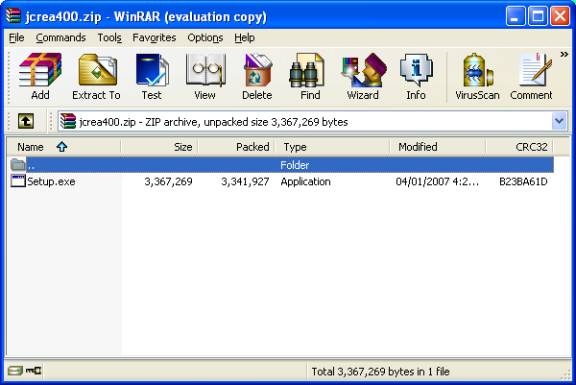Click size value 3,367,269 for Setup.exe
The width and height of the screenshot is (576, 385).
click(x=168, y=181)
